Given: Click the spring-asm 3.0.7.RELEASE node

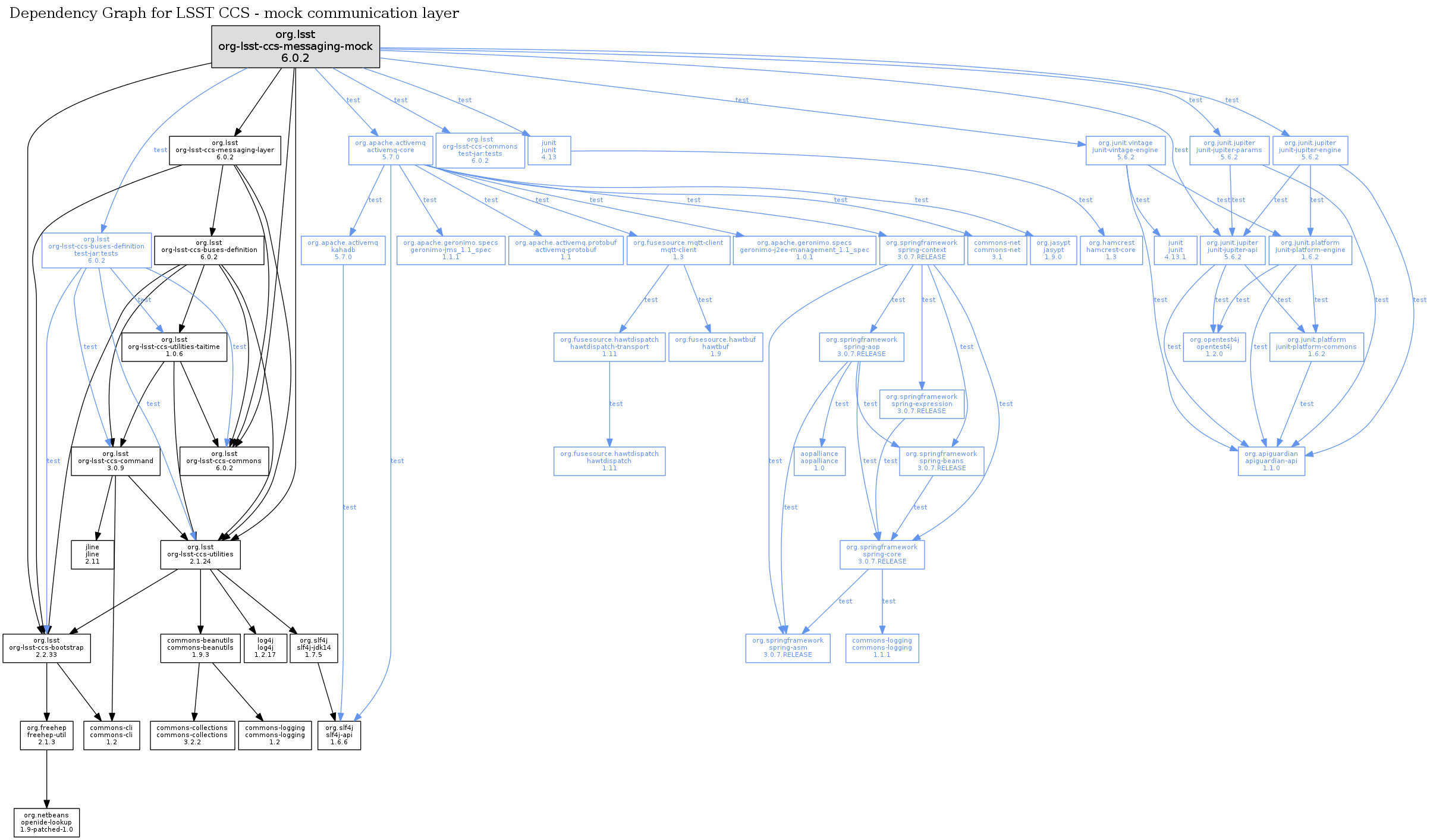Looking at the screenshot, I should click(x=788, y=648).
